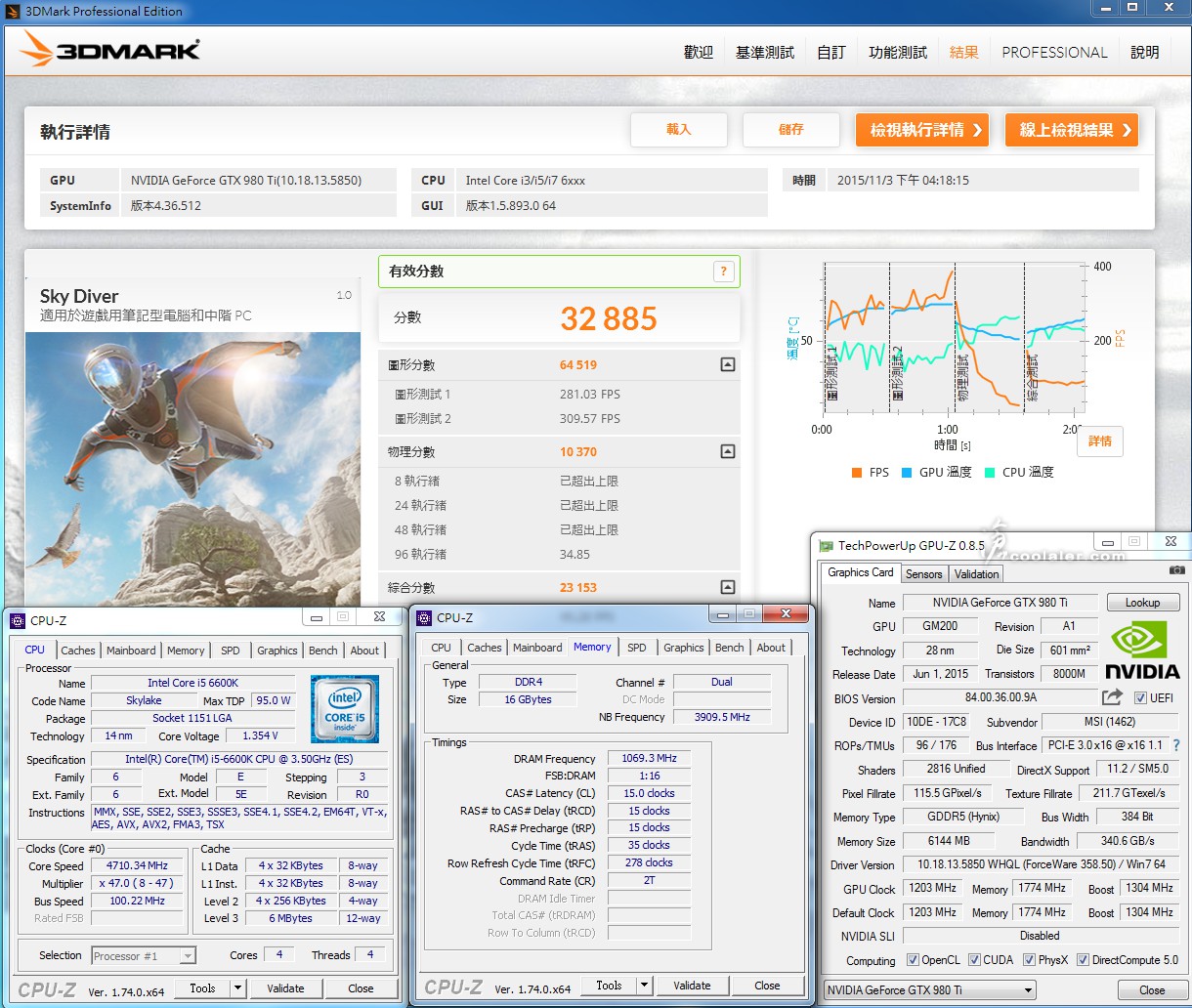The width and height of the screenshot is (1192, 1008).
Task: Click the 3DMark title bar app icon
Action: tap(12, 11)
